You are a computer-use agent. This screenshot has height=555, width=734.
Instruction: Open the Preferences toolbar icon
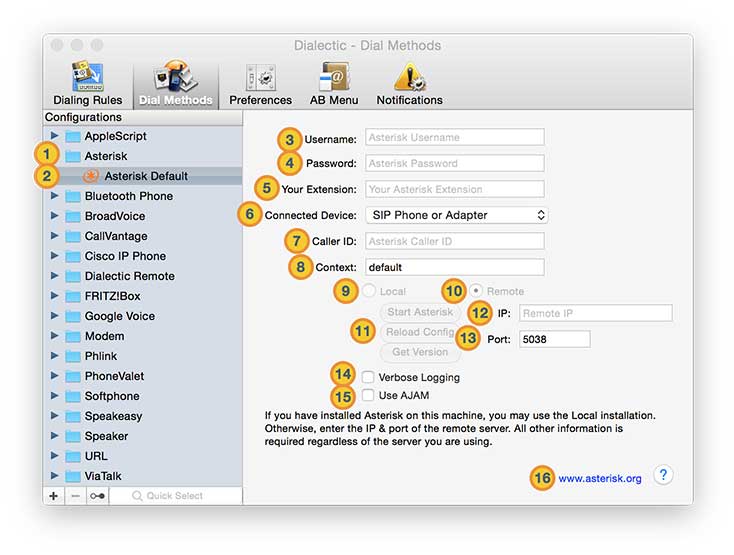(260, 77)
